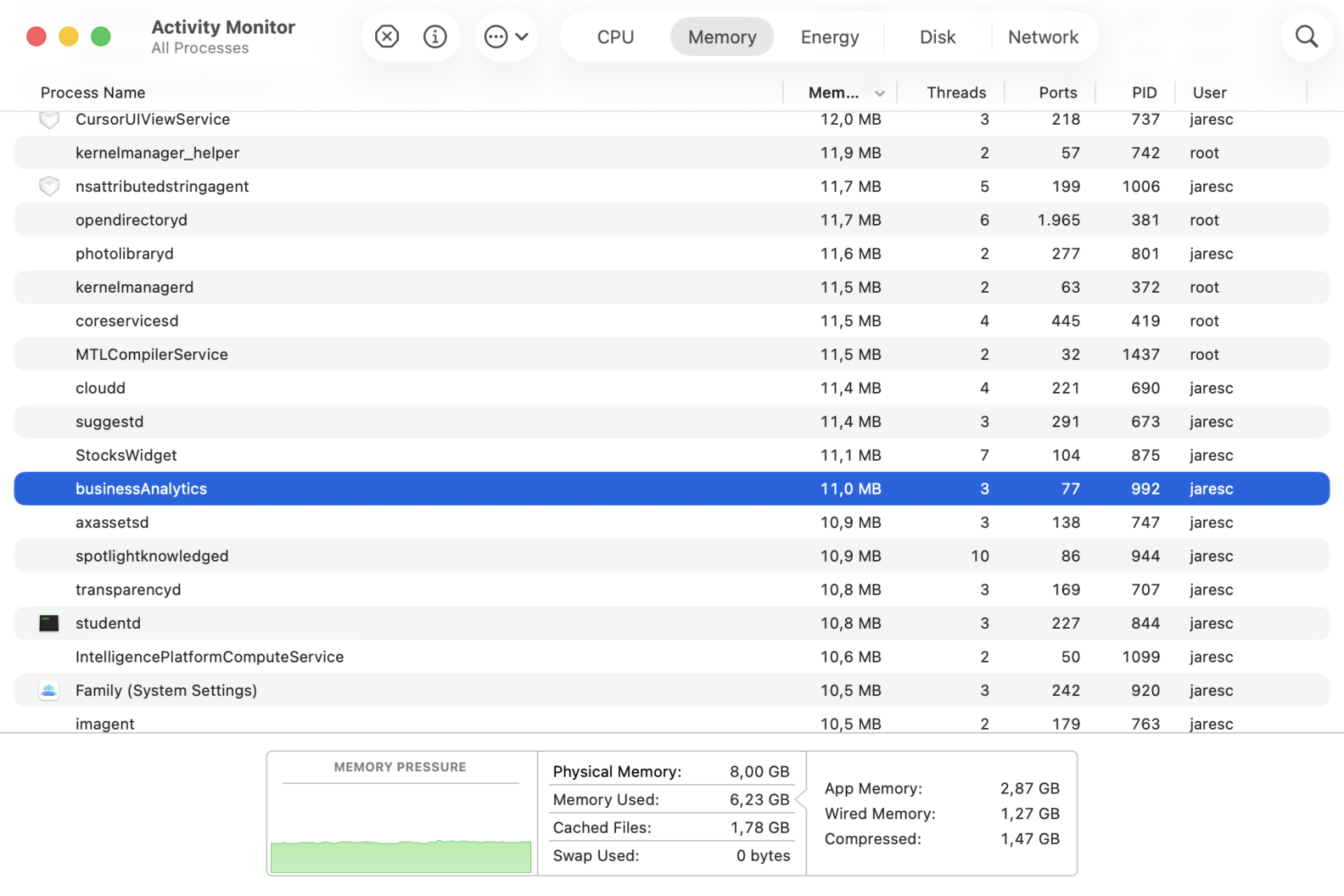This screenshot has height=896, width=1344.
Task: Expand the more-actions dropdown chevron
Action: pos(522,37)
